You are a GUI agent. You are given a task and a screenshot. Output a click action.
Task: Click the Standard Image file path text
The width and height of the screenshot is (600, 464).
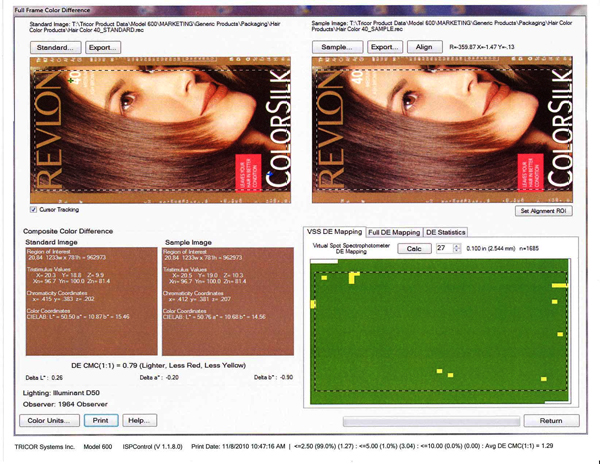[155, 27]
